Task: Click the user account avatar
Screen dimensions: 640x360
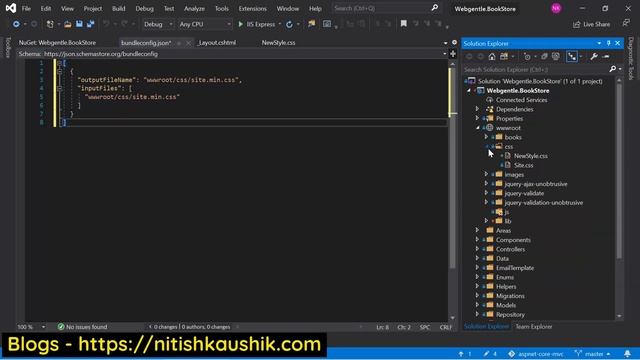Action: coord(556,8)
